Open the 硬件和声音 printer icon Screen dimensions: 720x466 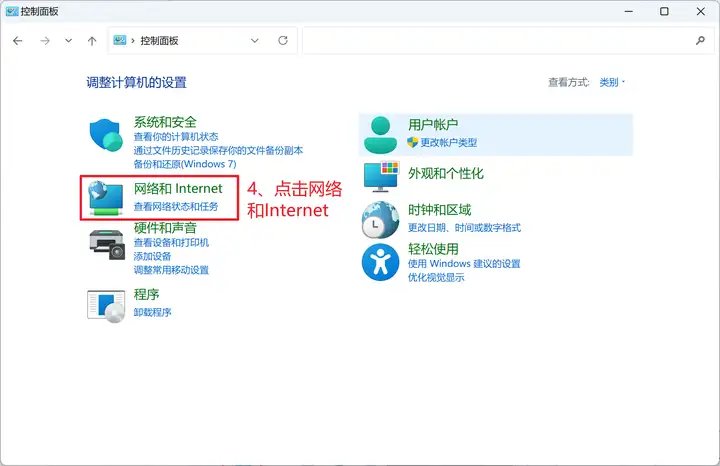point(107,244)
